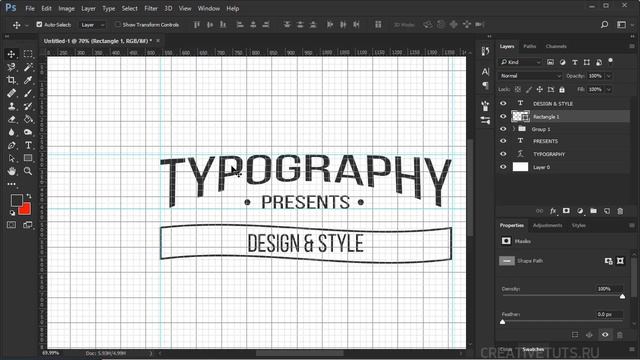
Task: Hide Layer 0
Action: (x=503, y=167)
